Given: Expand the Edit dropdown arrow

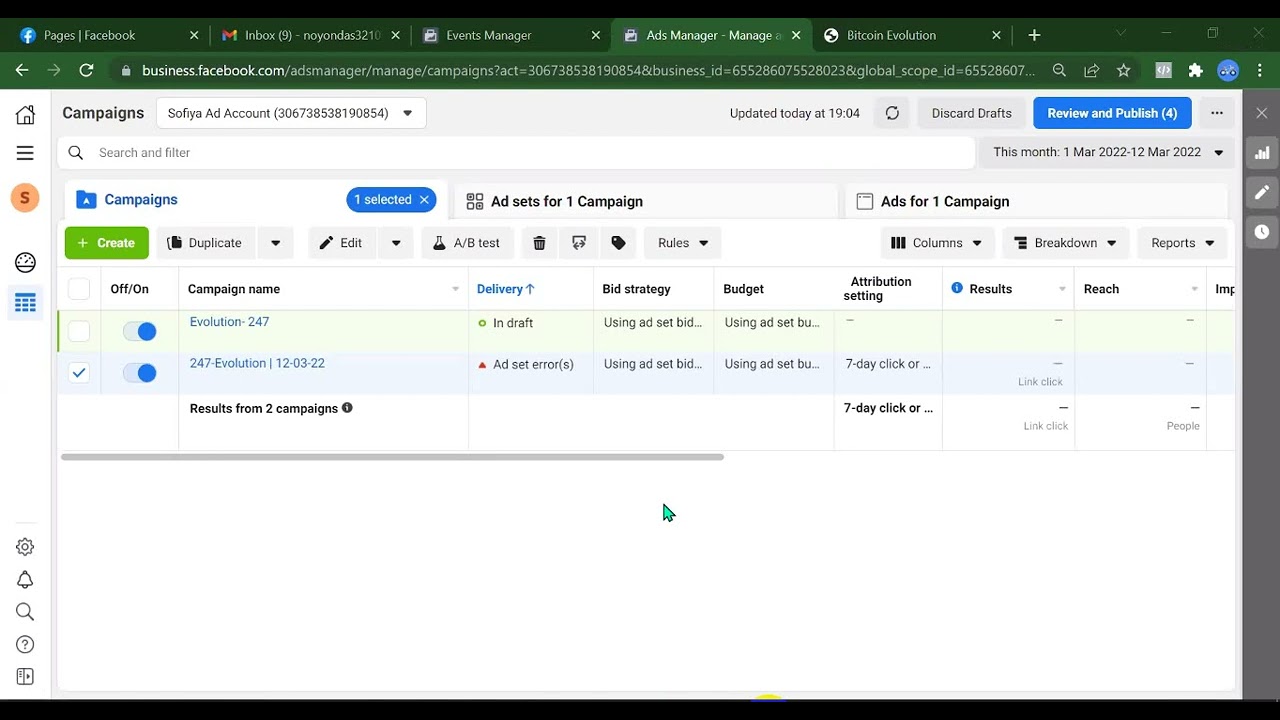Looking at the screenshot, I should (396, 243).
